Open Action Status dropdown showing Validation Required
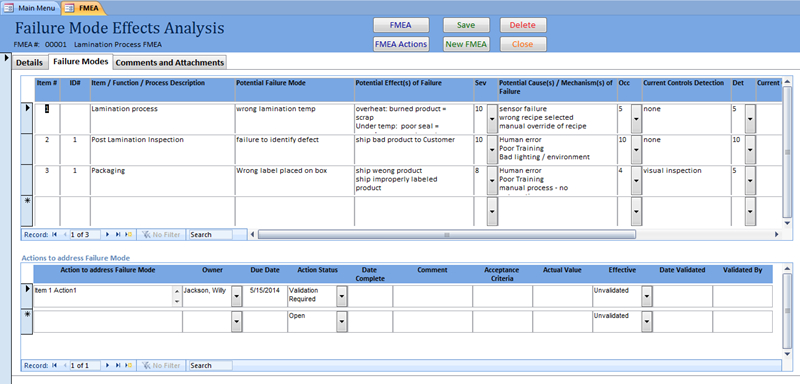 [342, 296]
